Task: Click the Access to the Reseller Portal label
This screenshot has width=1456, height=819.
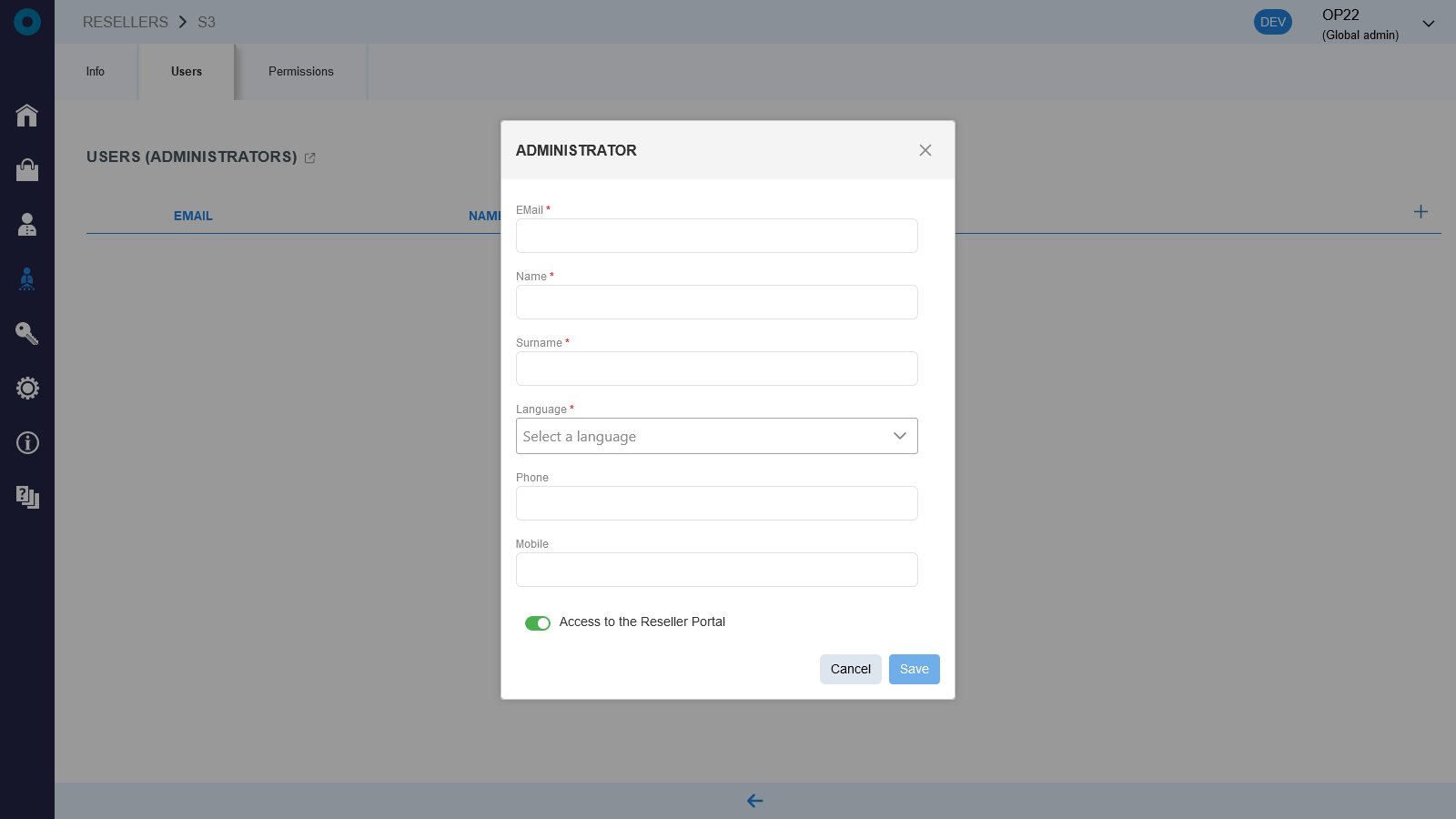Action: coord(642,622)
